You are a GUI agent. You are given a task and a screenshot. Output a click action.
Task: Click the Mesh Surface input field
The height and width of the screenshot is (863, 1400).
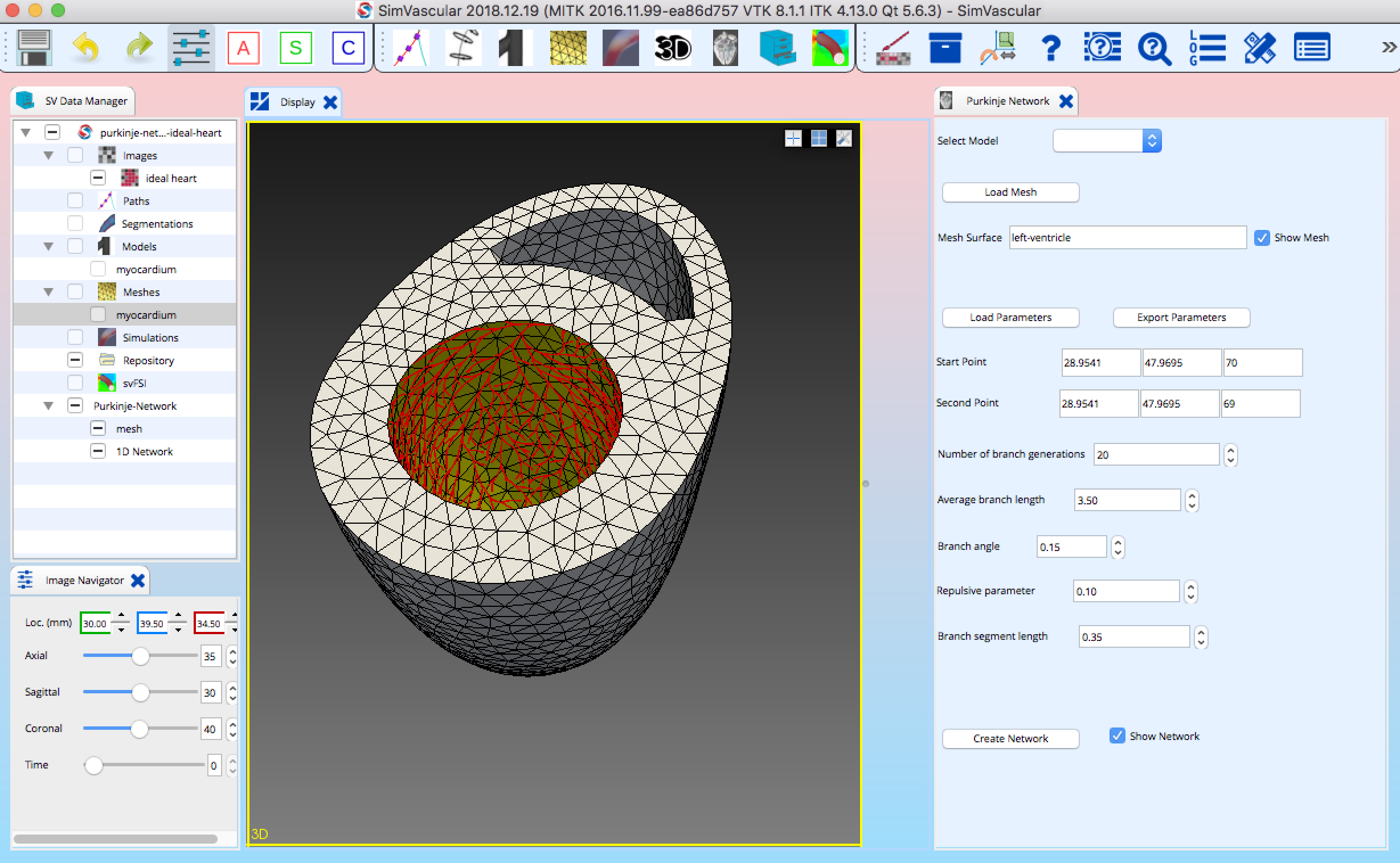pyautogui.click(x=1127, y=237)
